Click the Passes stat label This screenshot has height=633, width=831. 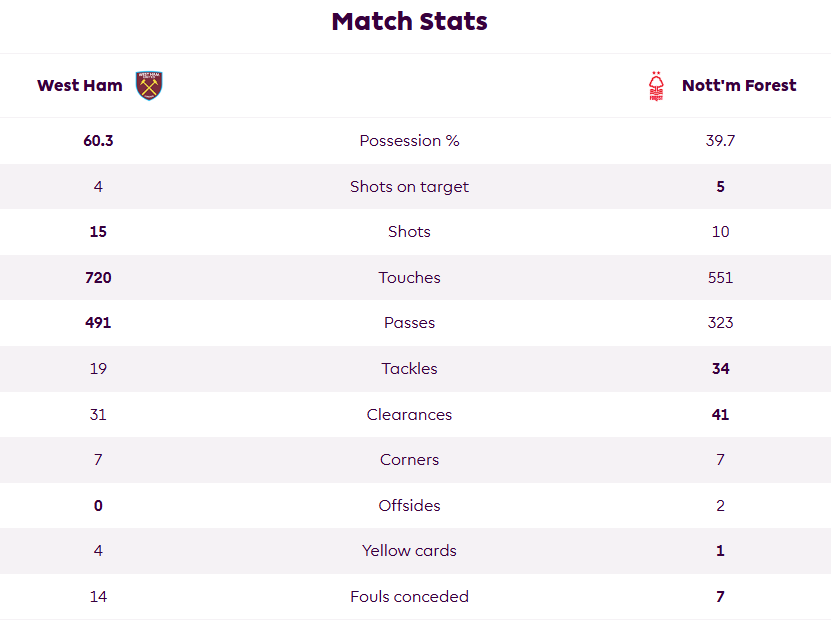pyautogui.click(x=409, y=323)
